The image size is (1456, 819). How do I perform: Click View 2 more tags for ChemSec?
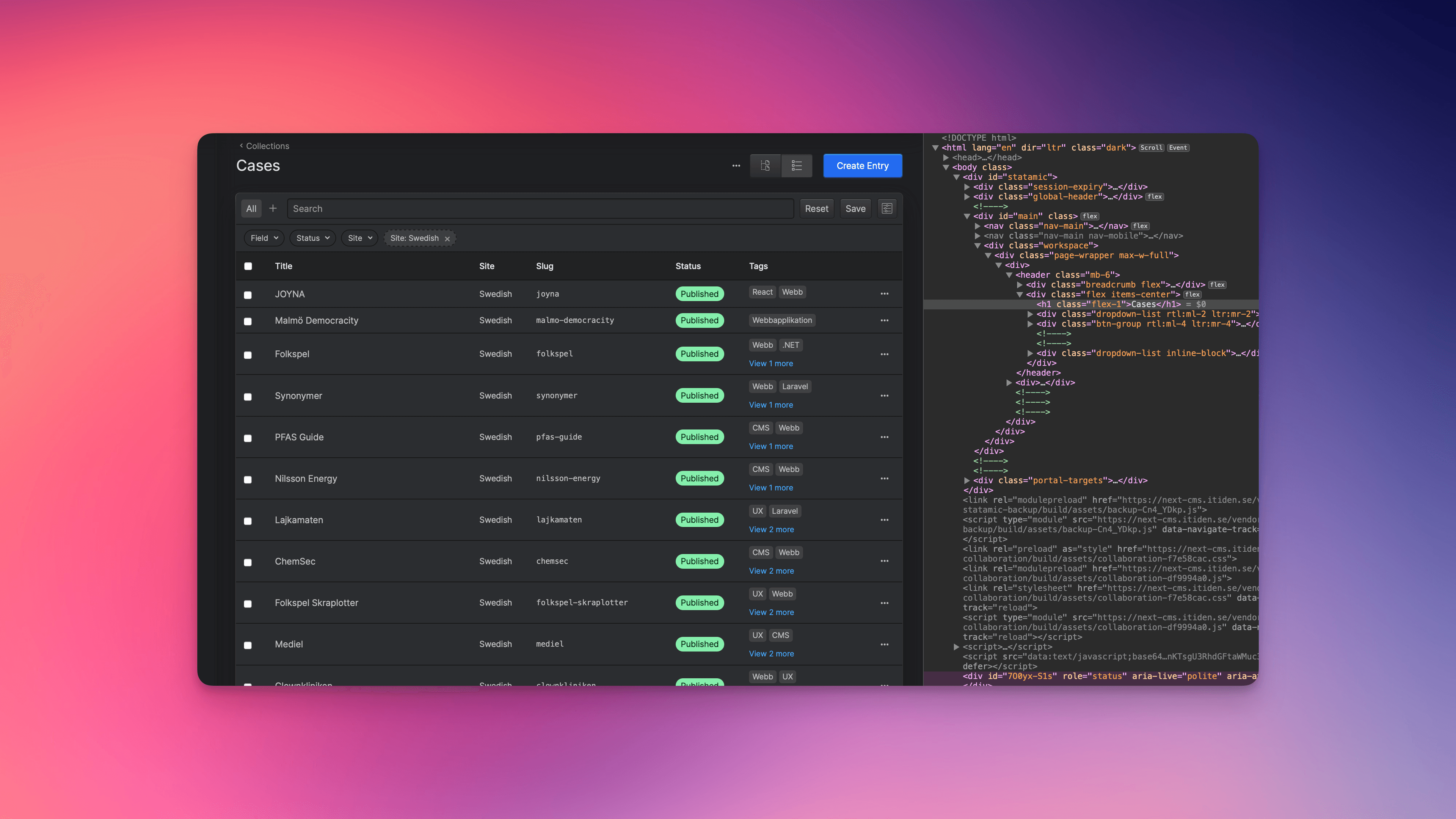click(x=771, y=571)
